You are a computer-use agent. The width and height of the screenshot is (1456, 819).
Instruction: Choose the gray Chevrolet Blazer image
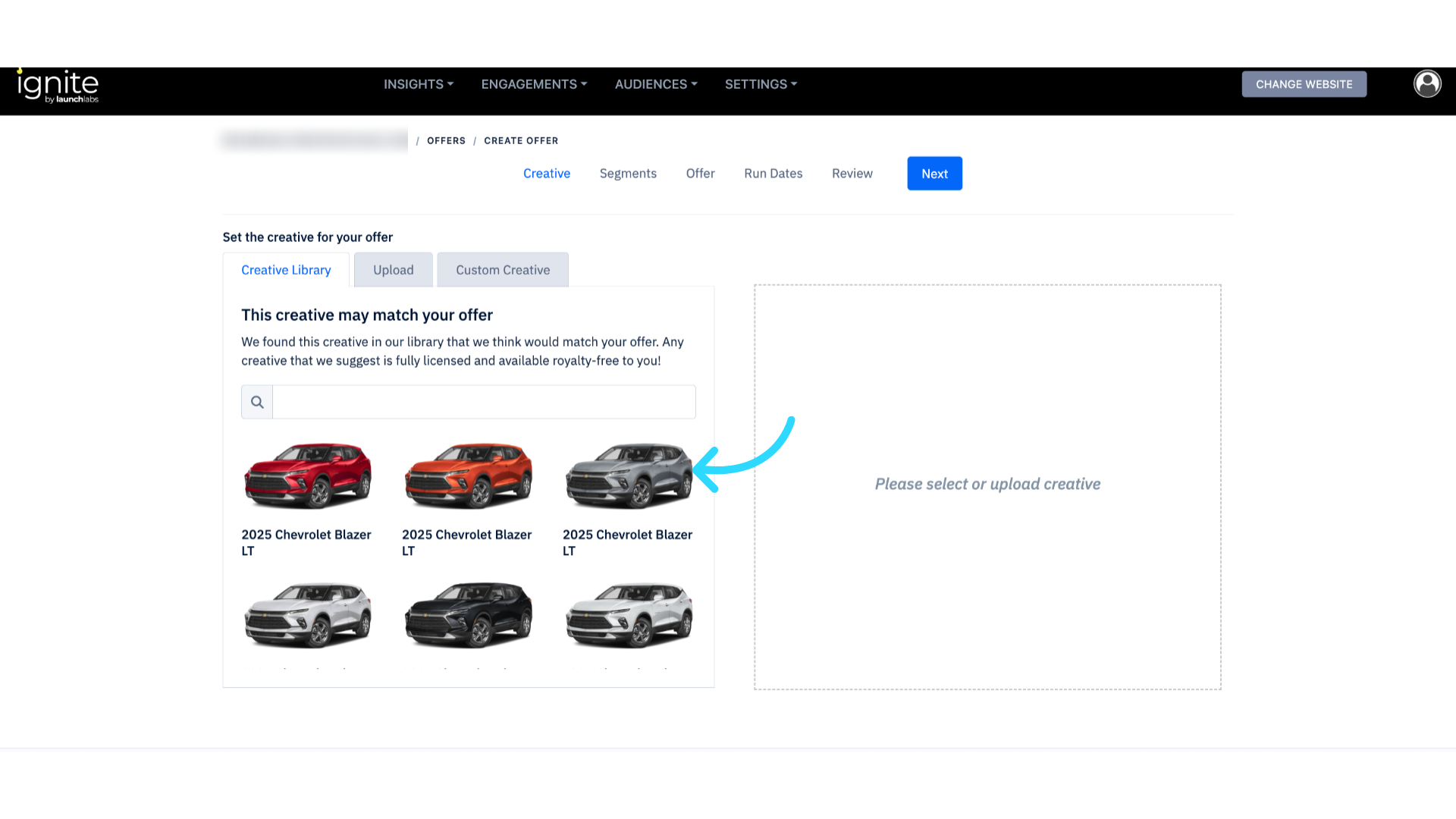click(x=628, y=475)
